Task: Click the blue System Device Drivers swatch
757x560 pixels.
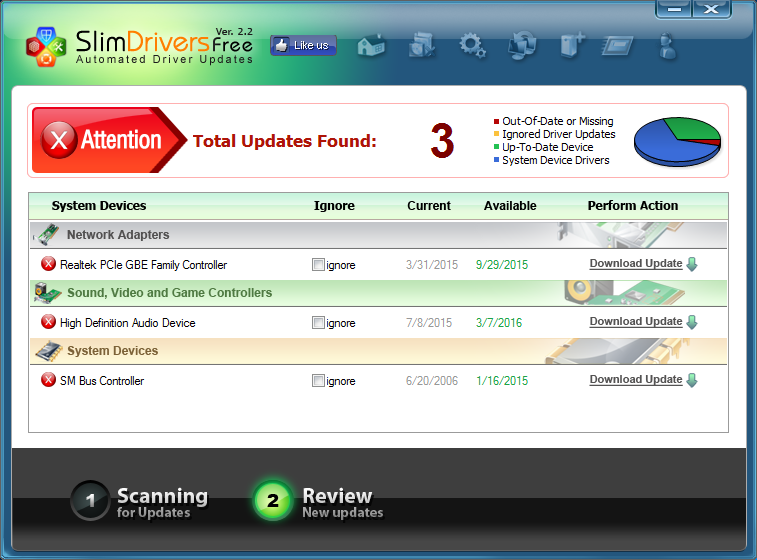Action: point(496,160)
